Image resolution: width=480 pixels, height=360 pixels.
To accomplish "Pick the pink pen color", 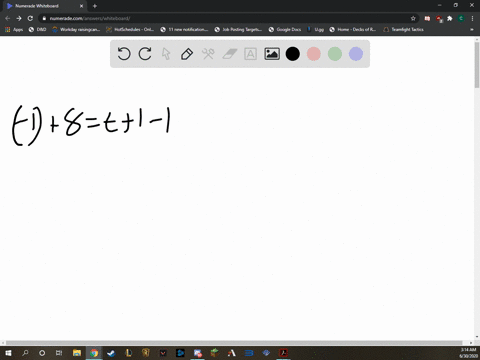I will click(x=314, y=54).
